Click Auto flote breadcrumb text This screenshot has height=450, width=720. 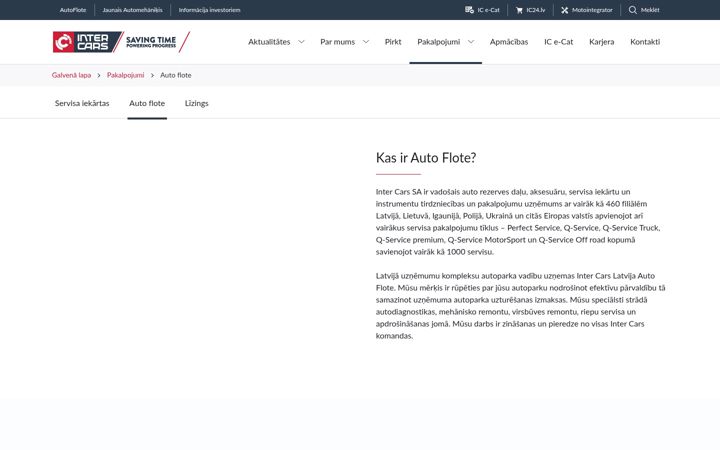pyautogui.click(x=175, y=75)
